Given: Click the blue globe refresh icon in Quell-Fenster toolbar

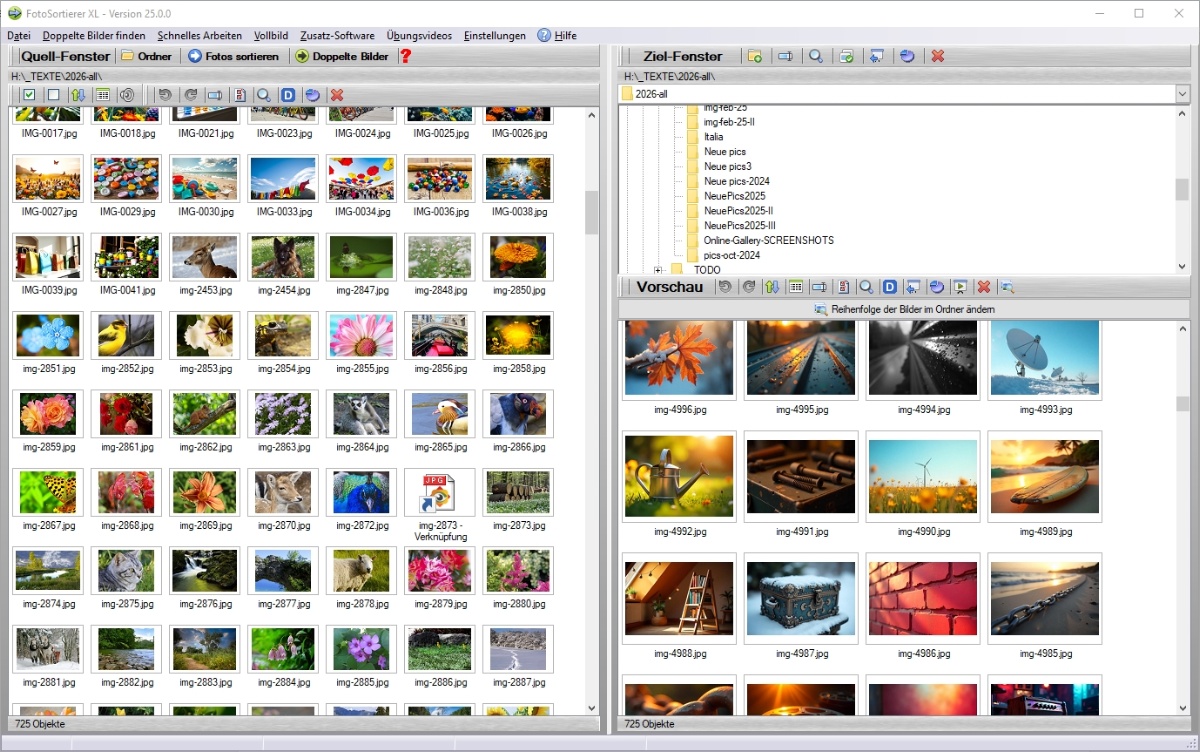Looking at the screenshot, I should (312, 95).
